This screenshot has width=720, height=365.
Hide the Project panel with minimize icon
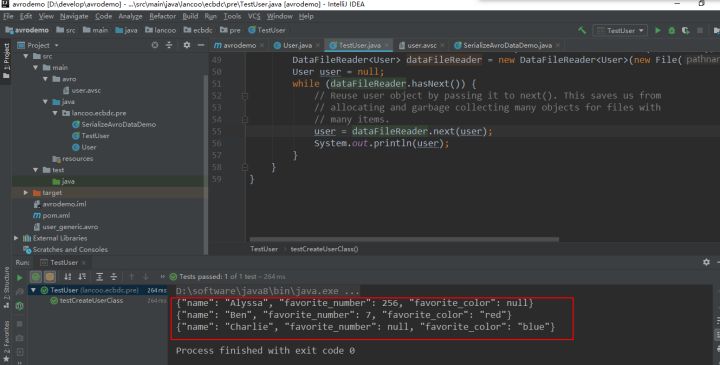(x=201, y=45)
